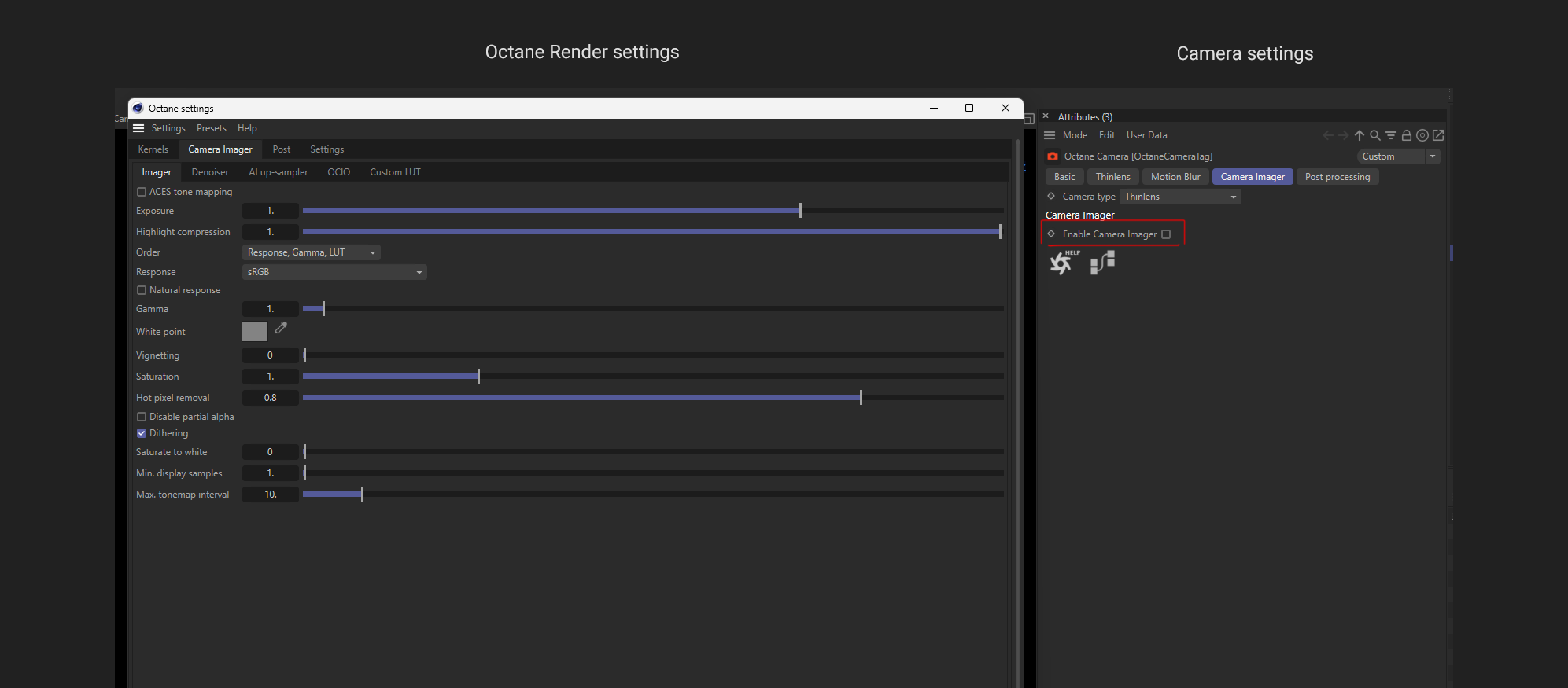Open the Octane settings hamburger menu
1568x688 pixels.
pos(138,128)
